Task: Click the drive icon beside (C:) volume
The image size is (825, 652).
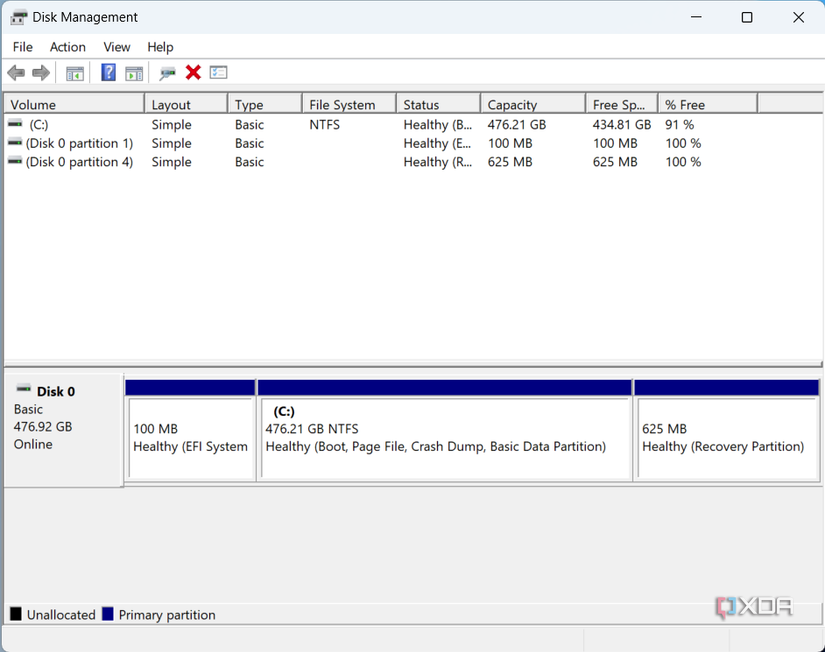Action: tap(15, 124)
